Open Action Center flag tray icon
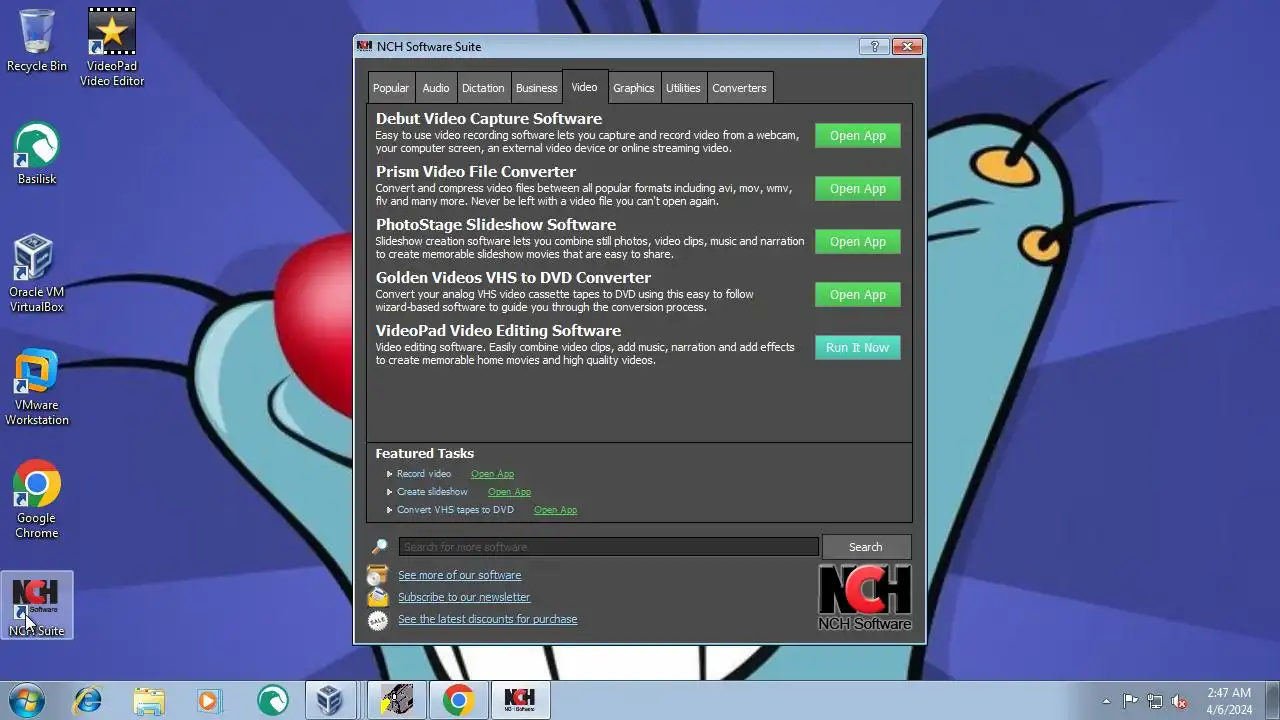The image size is (1280, 720). coord(1131,701)
